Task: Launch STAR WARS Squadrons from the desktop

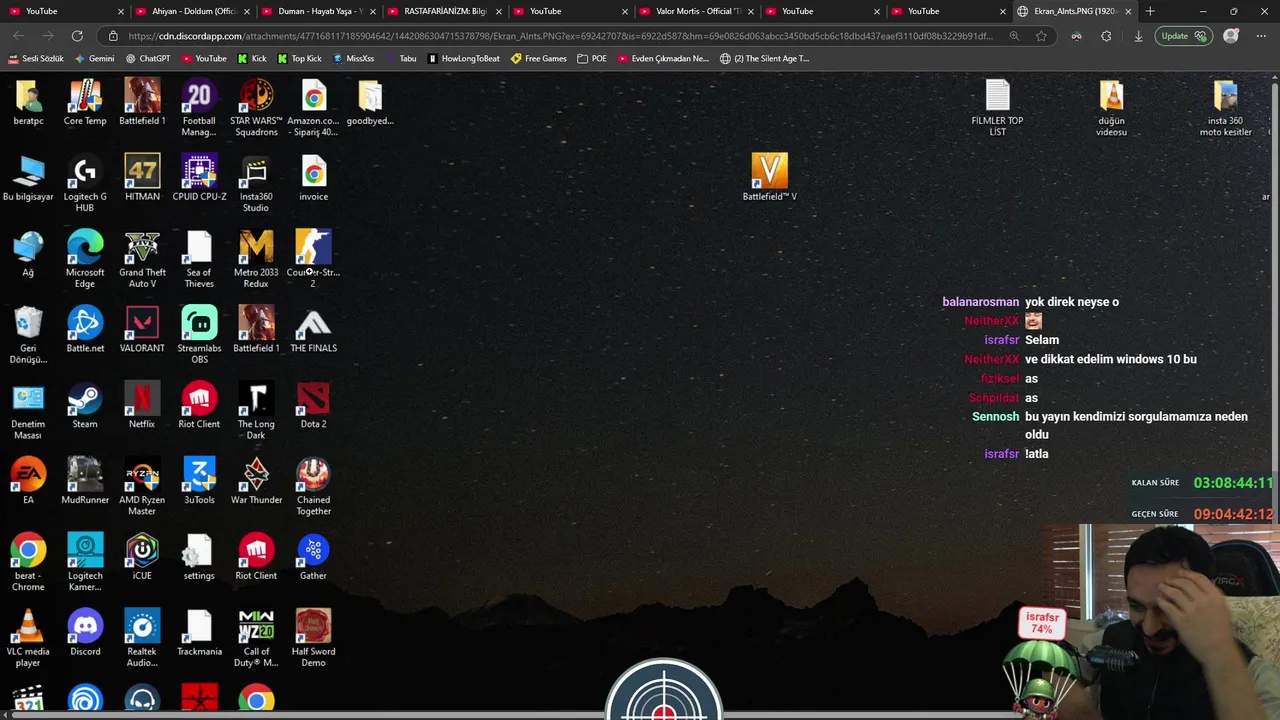Action: tap(256, 108)
